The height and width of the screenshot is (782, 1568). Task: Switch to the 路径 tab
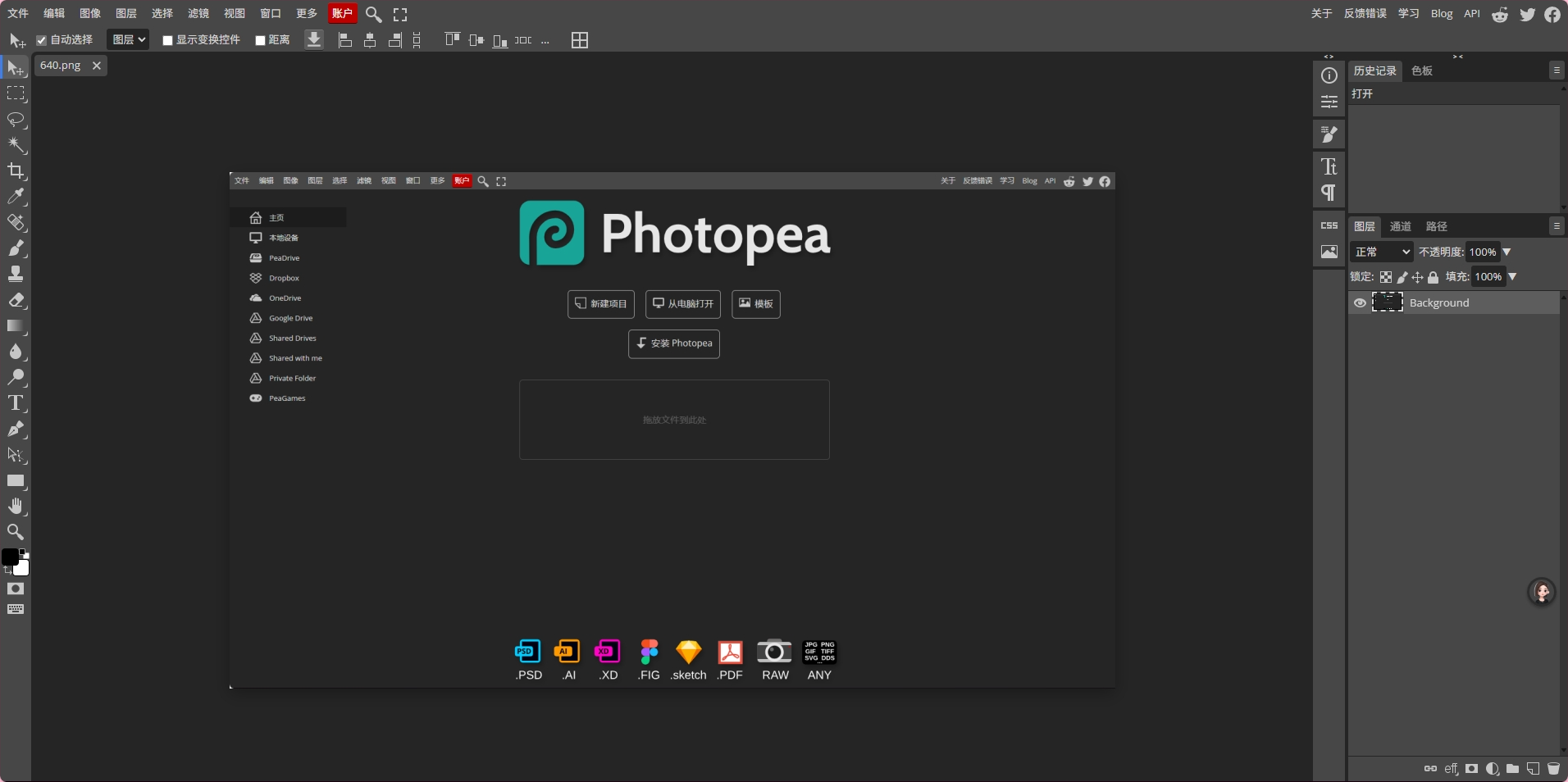tap(1437, 226)
